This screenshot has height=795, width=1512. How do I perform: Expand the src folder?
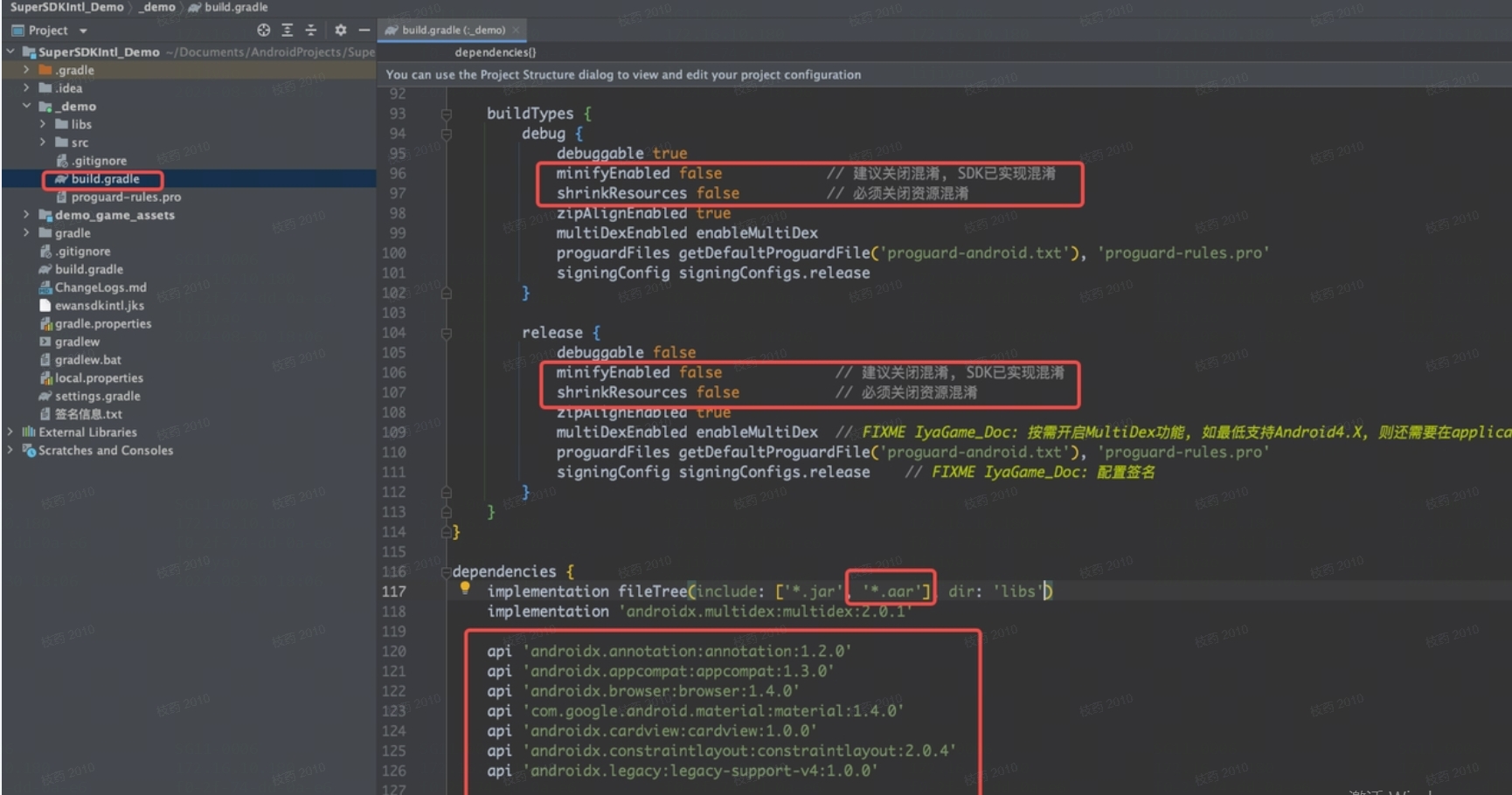pyautogui.click(x=43, y=142)
